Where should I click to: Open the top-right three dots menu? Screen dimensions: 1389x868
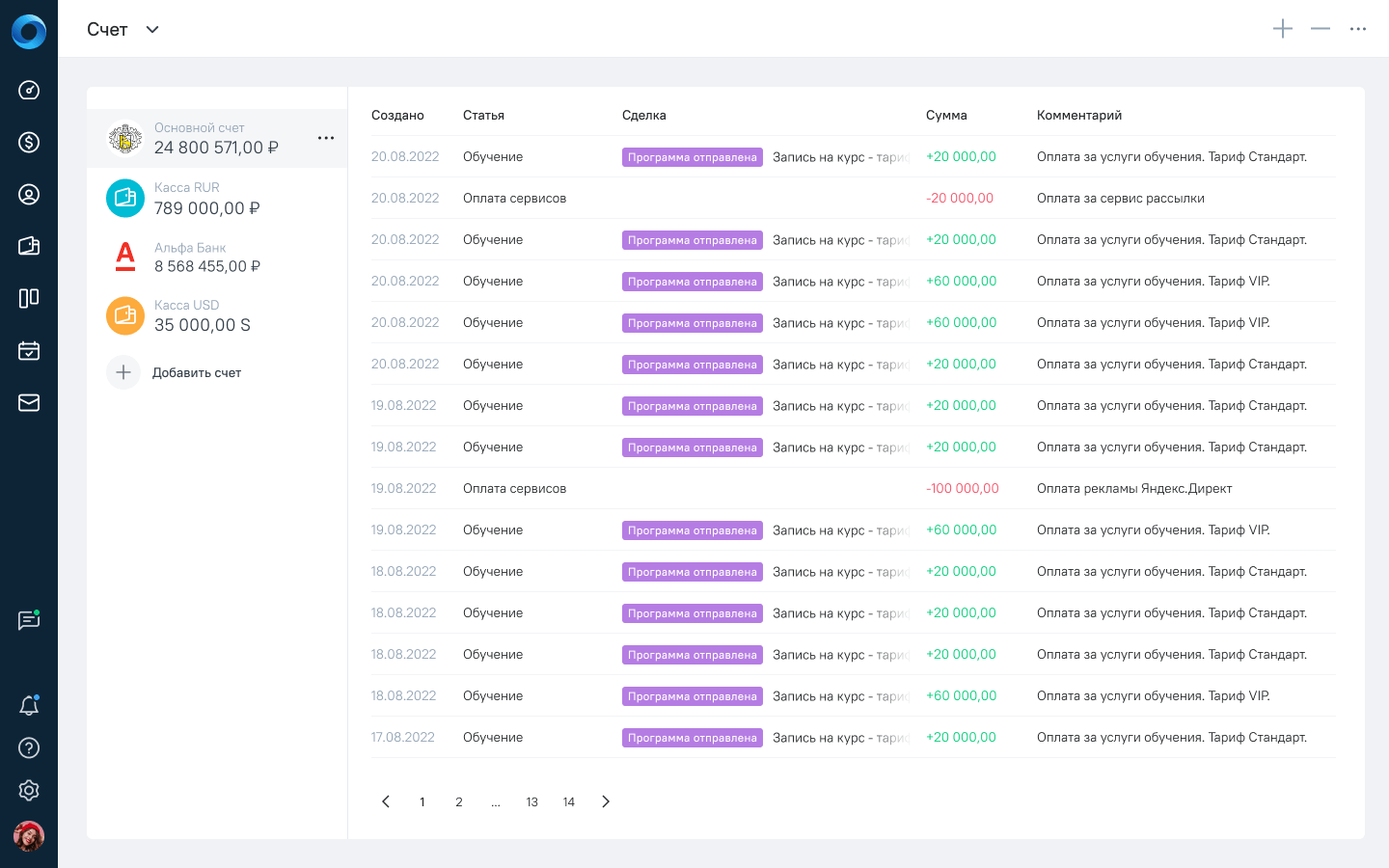point(1358,29)
